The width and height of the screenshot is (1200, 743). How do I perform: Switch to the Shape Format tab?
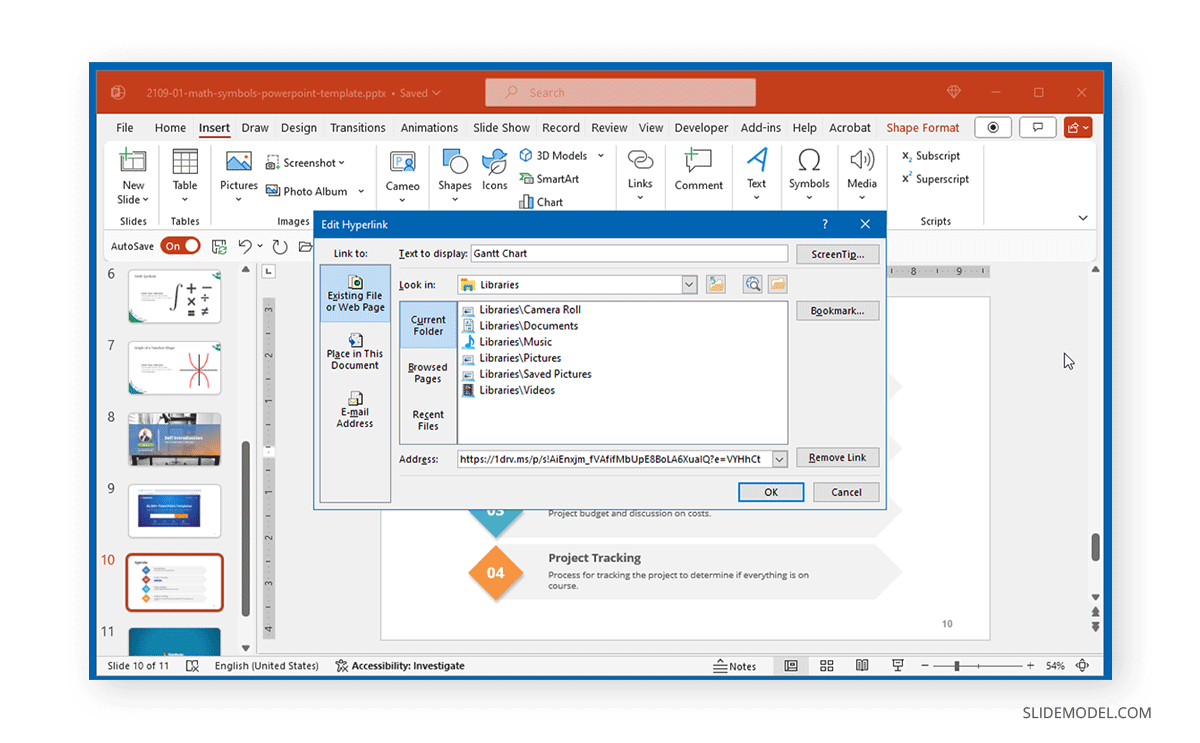(x=923, y=128)
